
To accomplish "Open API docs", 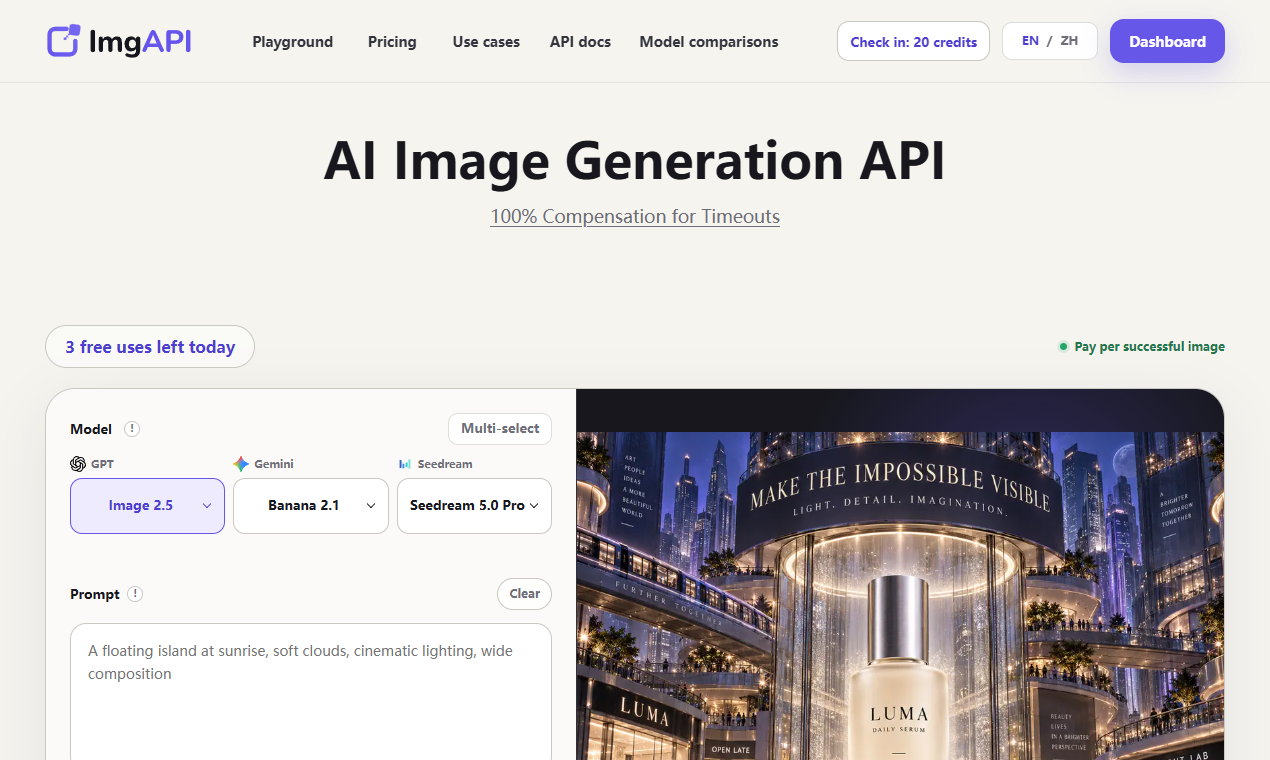I will [x=580, y=42].
